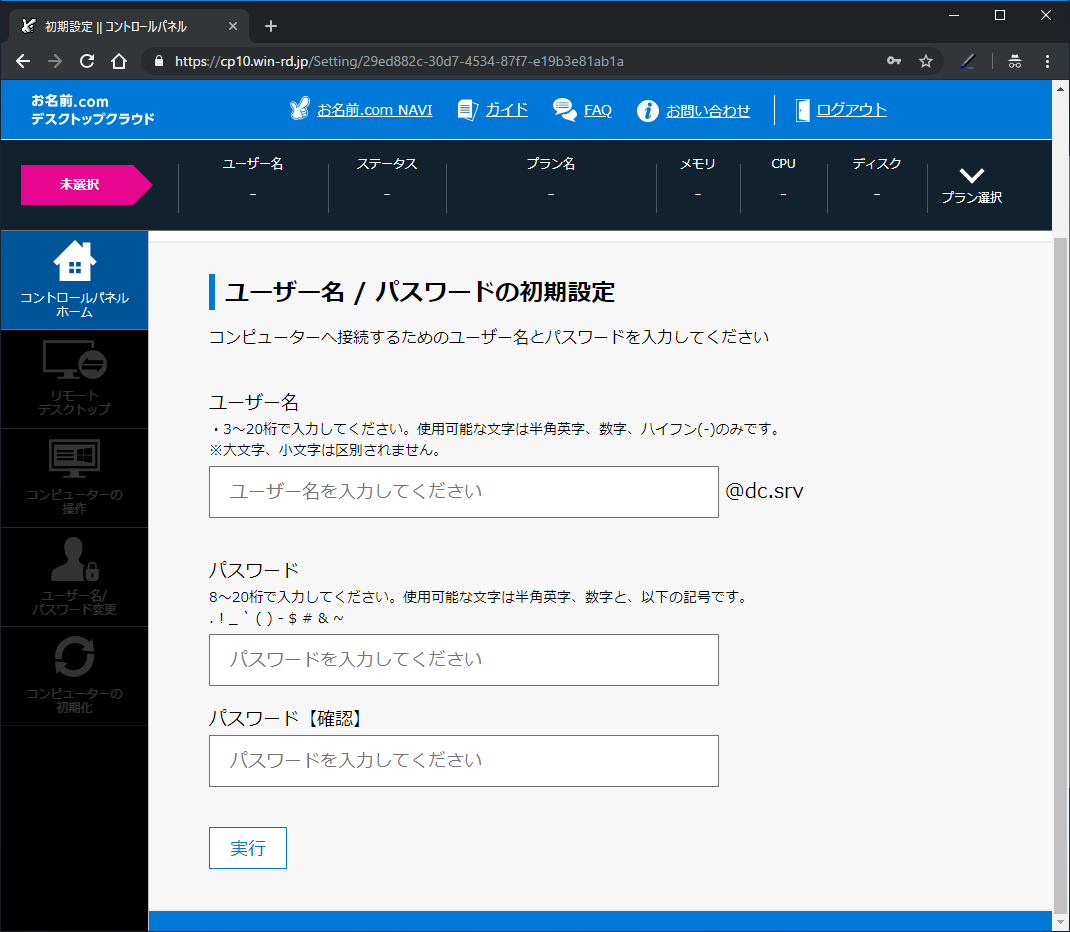The image size is (1070, 932).
Task: Open ユーザー名/パスワード変更 in sidebar
Action: [x=74, y=577]
